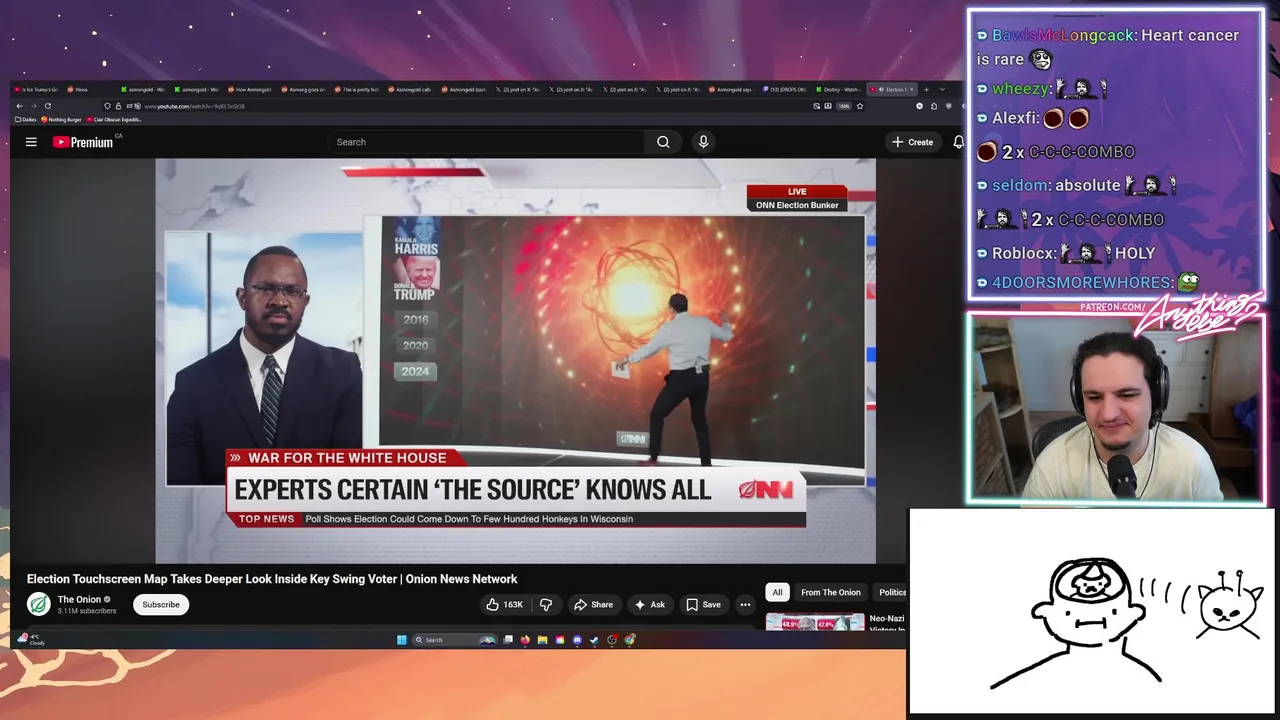Click the Share button below video

593,604
